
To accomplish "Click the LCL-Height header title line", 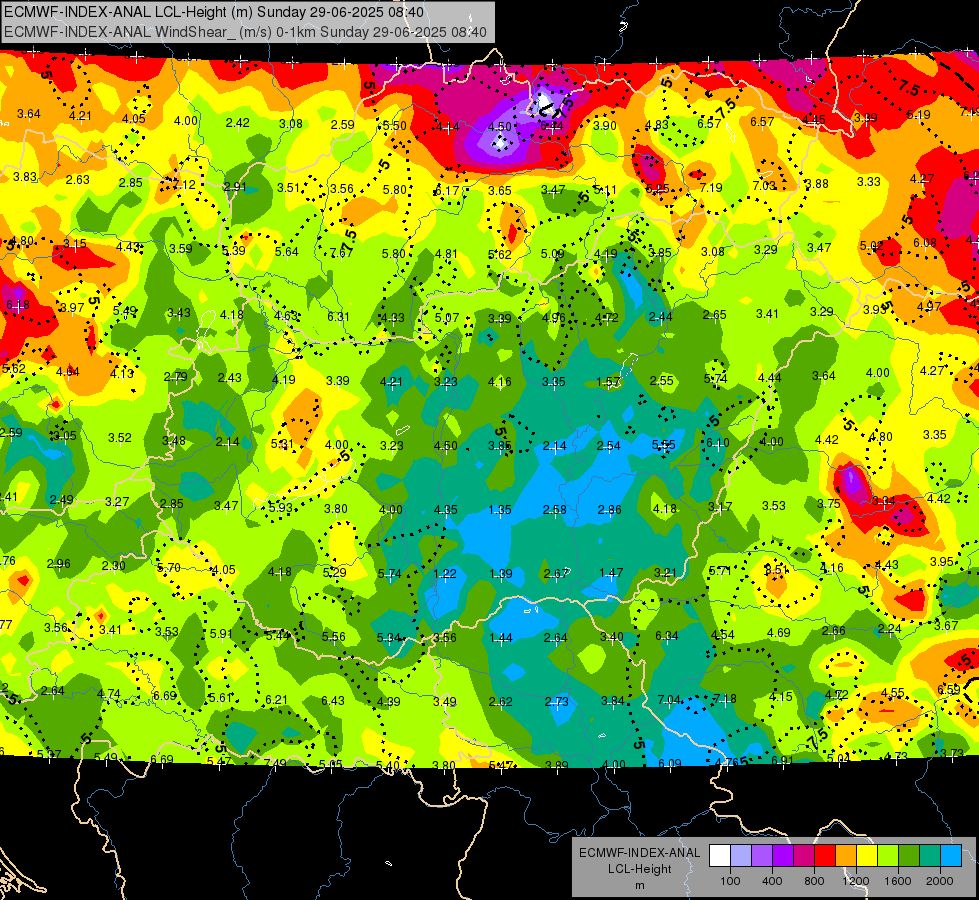I will 214,12.
